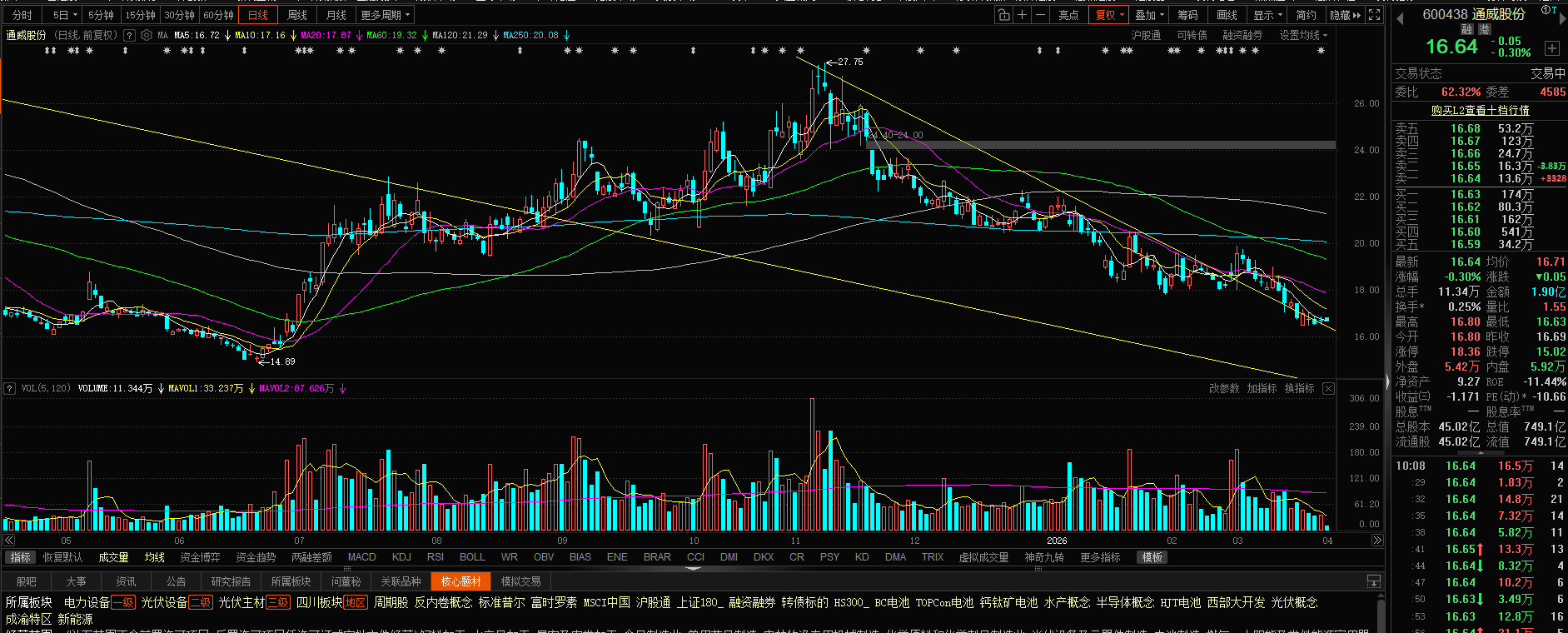Screen dimensions: 1568x633
Task: Click the T icon at top right
Action: [1554, 10]
